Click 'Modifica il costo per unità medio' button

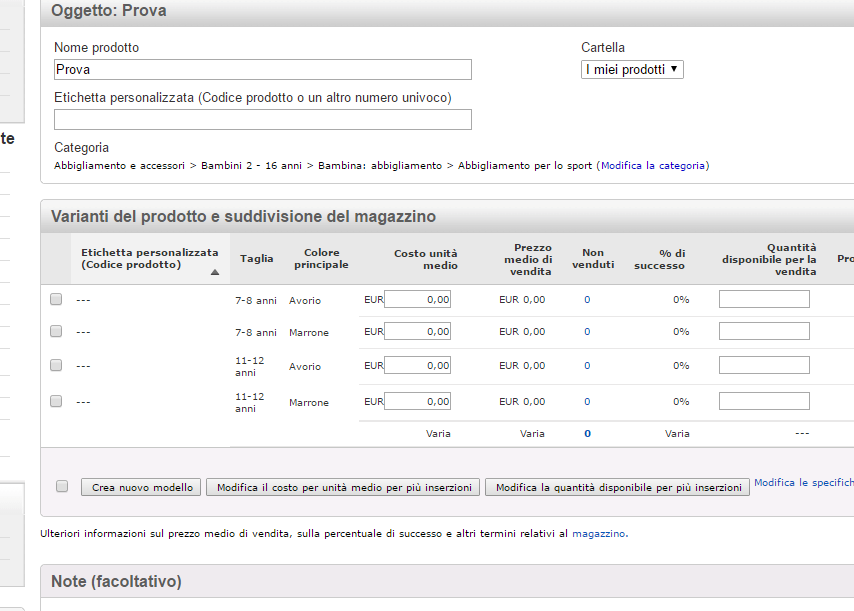(343, 488)
